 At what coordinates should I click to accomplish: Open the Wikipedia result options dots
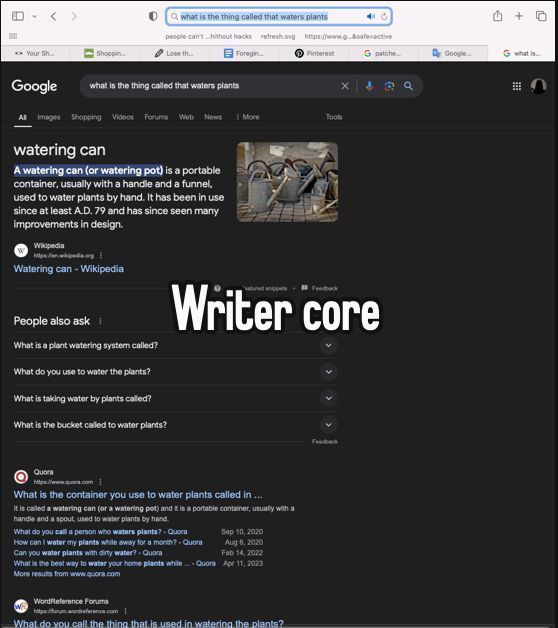coord(101,255)
